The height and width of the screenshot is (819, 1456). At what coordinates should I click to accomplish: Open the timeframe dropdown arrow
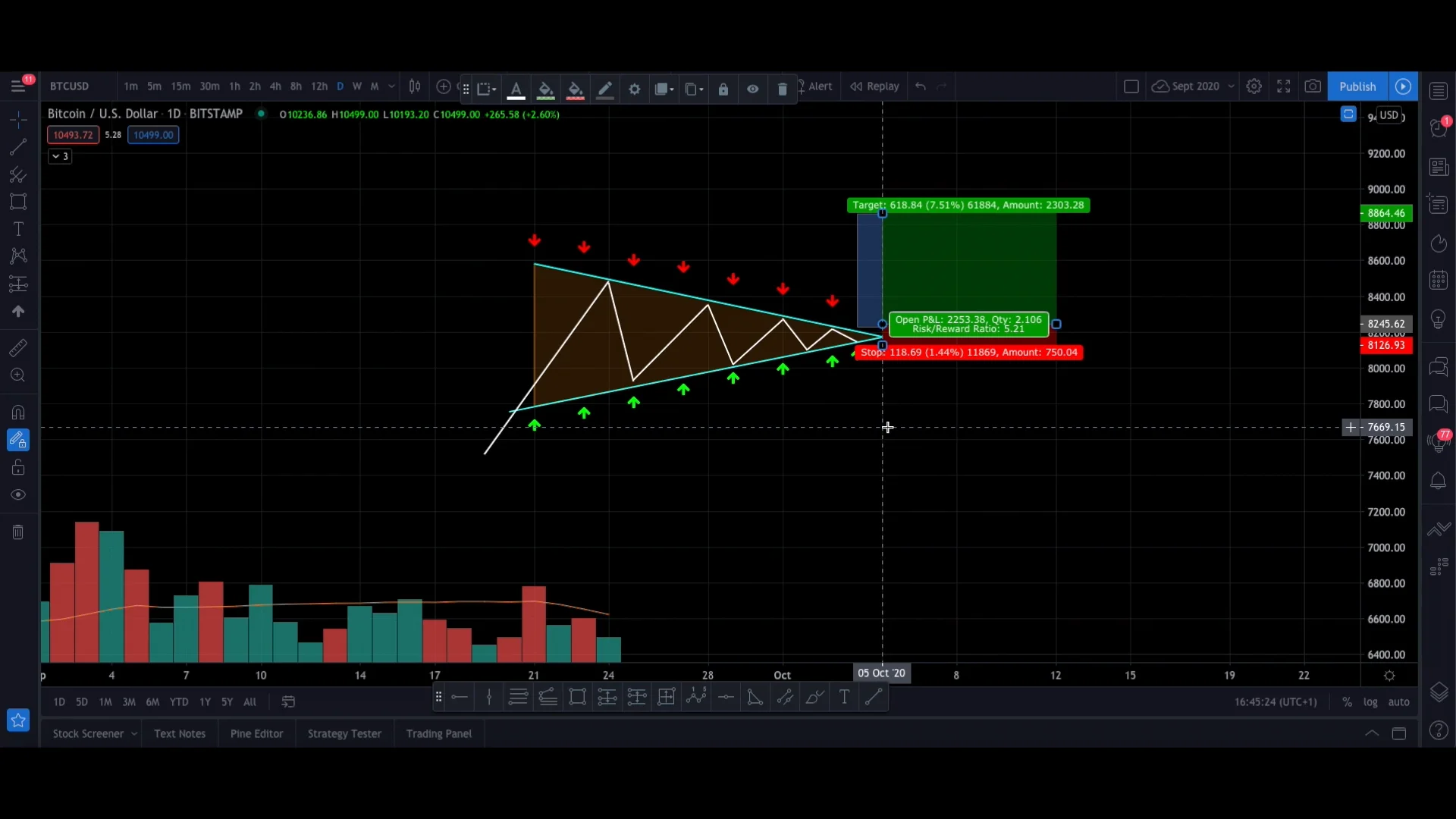pos(392,86)
